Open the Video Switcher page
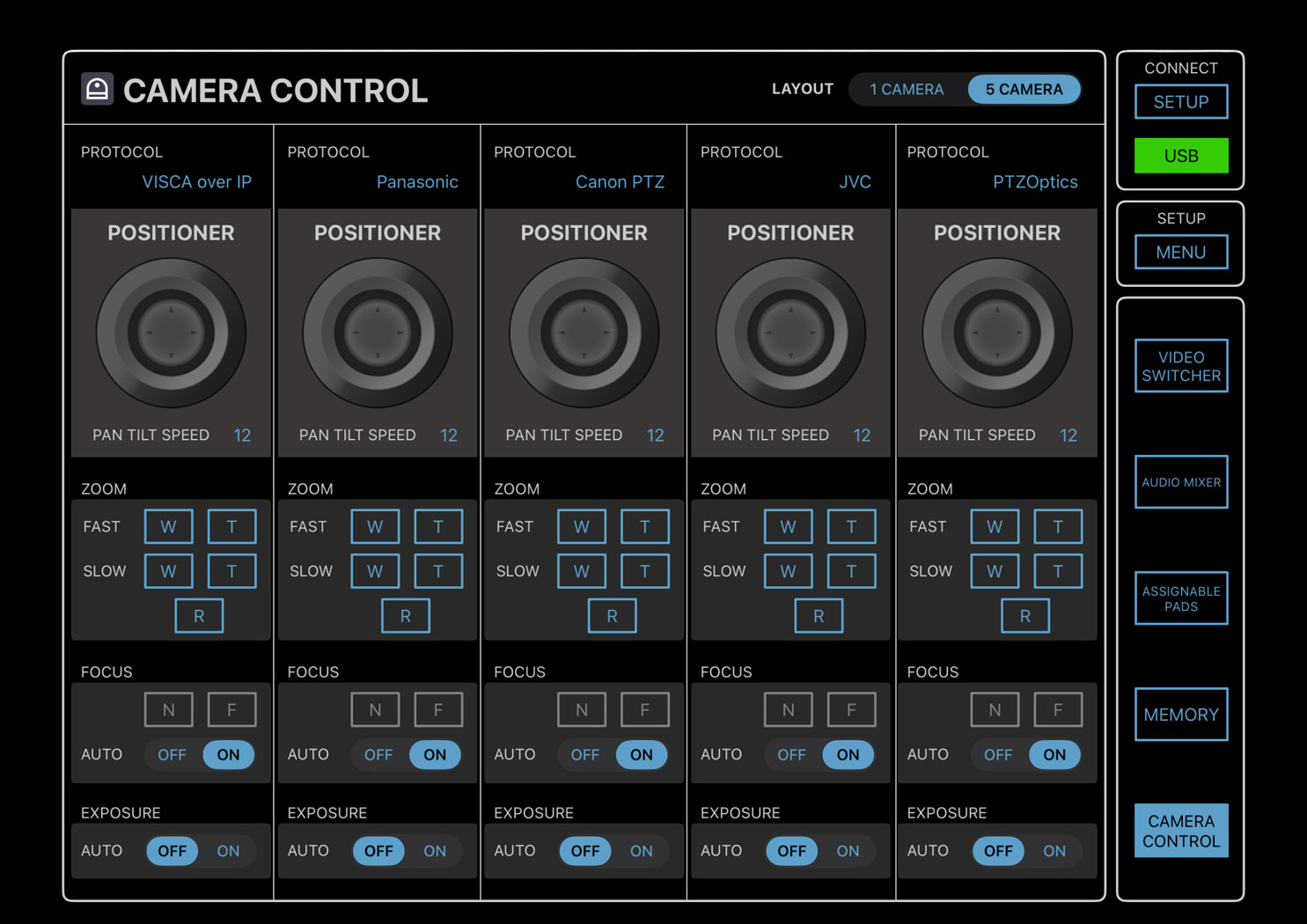This screenshot has height=924, width=1307. [x=1180, y=366]
